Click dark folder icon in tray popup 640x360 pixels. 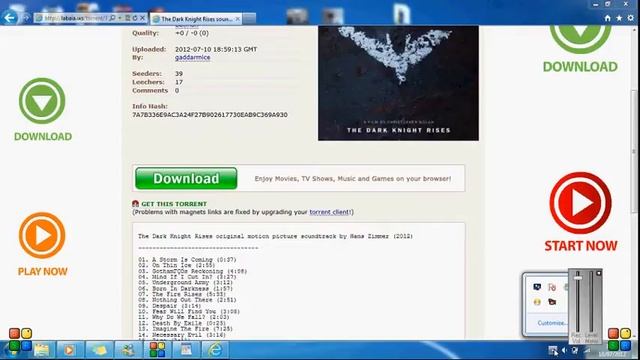coord(552,302)
